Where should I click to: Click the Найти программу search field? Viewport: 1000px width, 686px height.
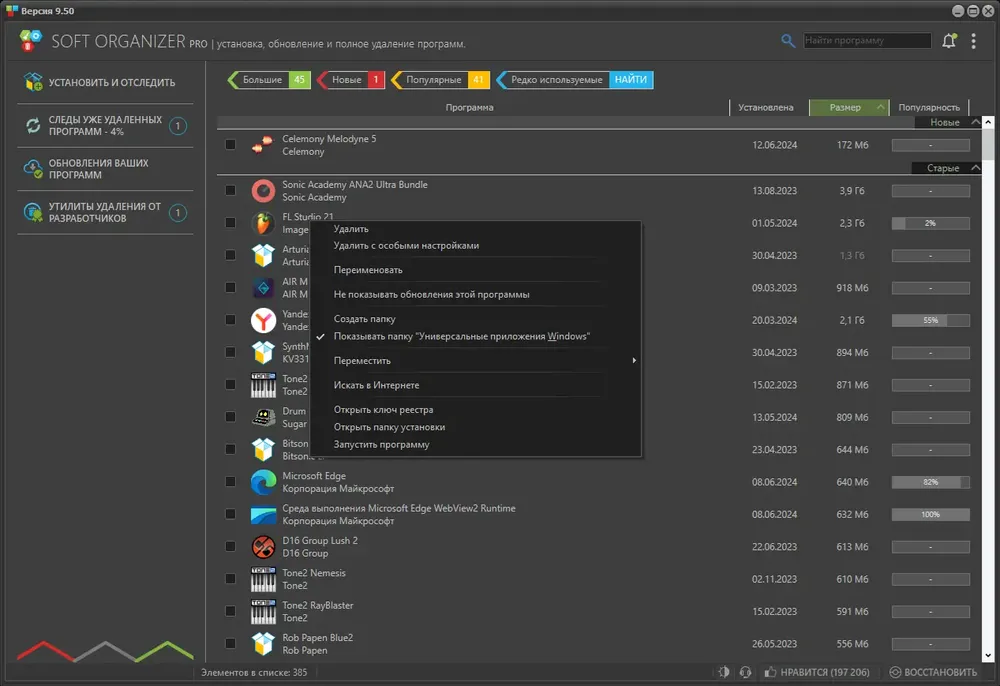[867, 41]
